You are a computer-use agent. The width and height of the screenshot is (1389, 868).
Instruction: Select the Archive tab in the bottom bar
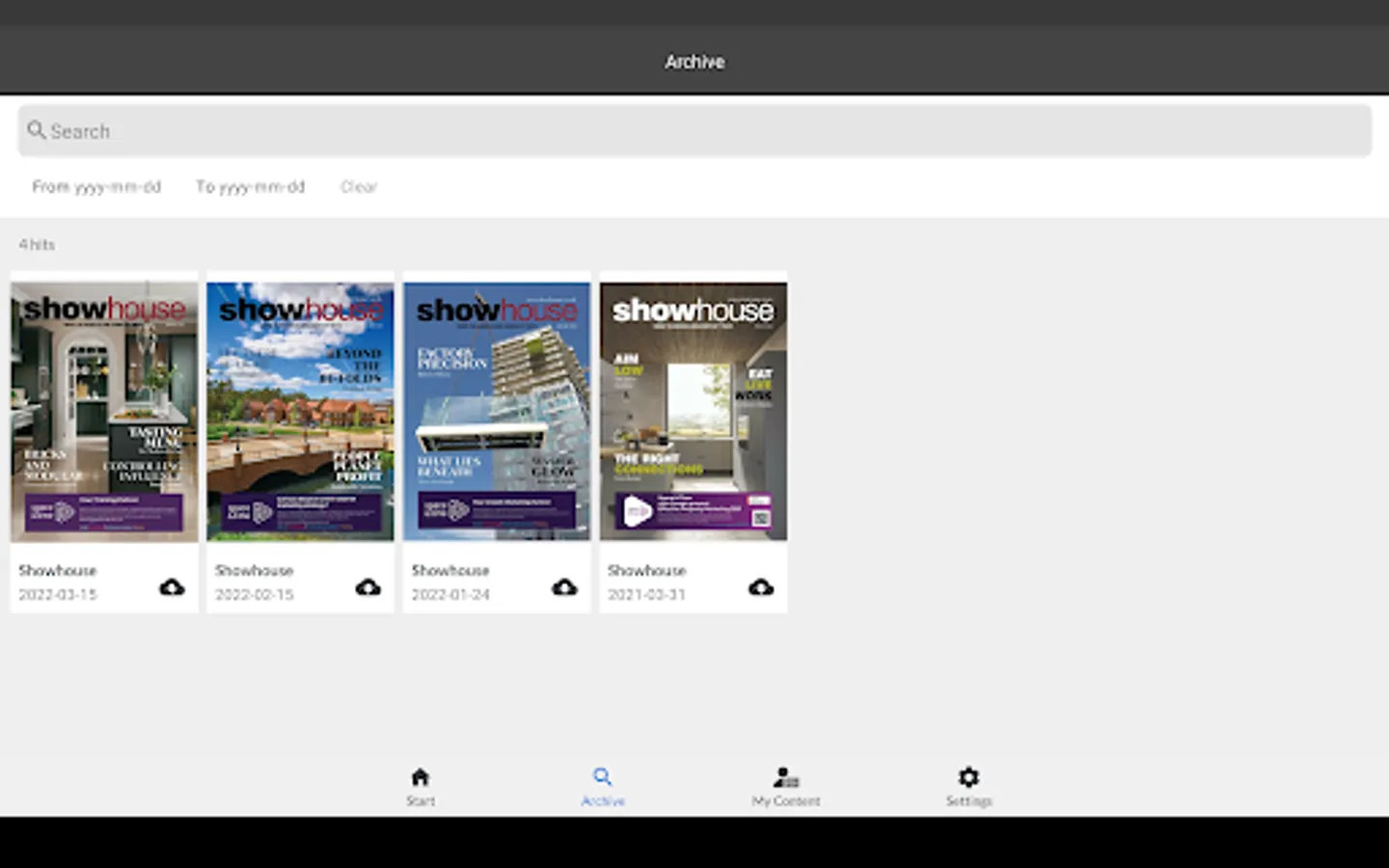click(603, 786)
